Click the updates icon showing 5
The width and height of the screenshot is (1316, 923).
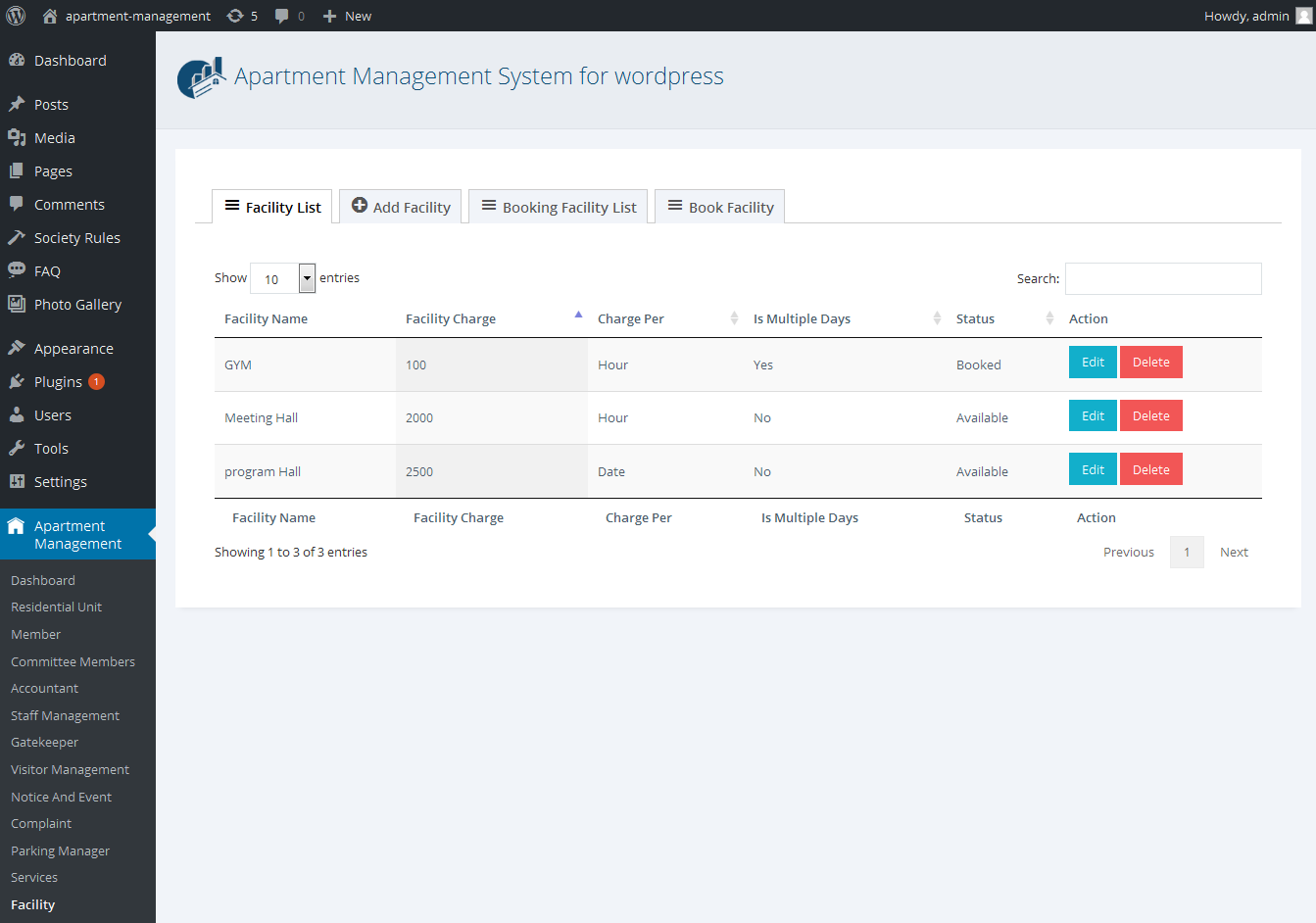(235, 16)
